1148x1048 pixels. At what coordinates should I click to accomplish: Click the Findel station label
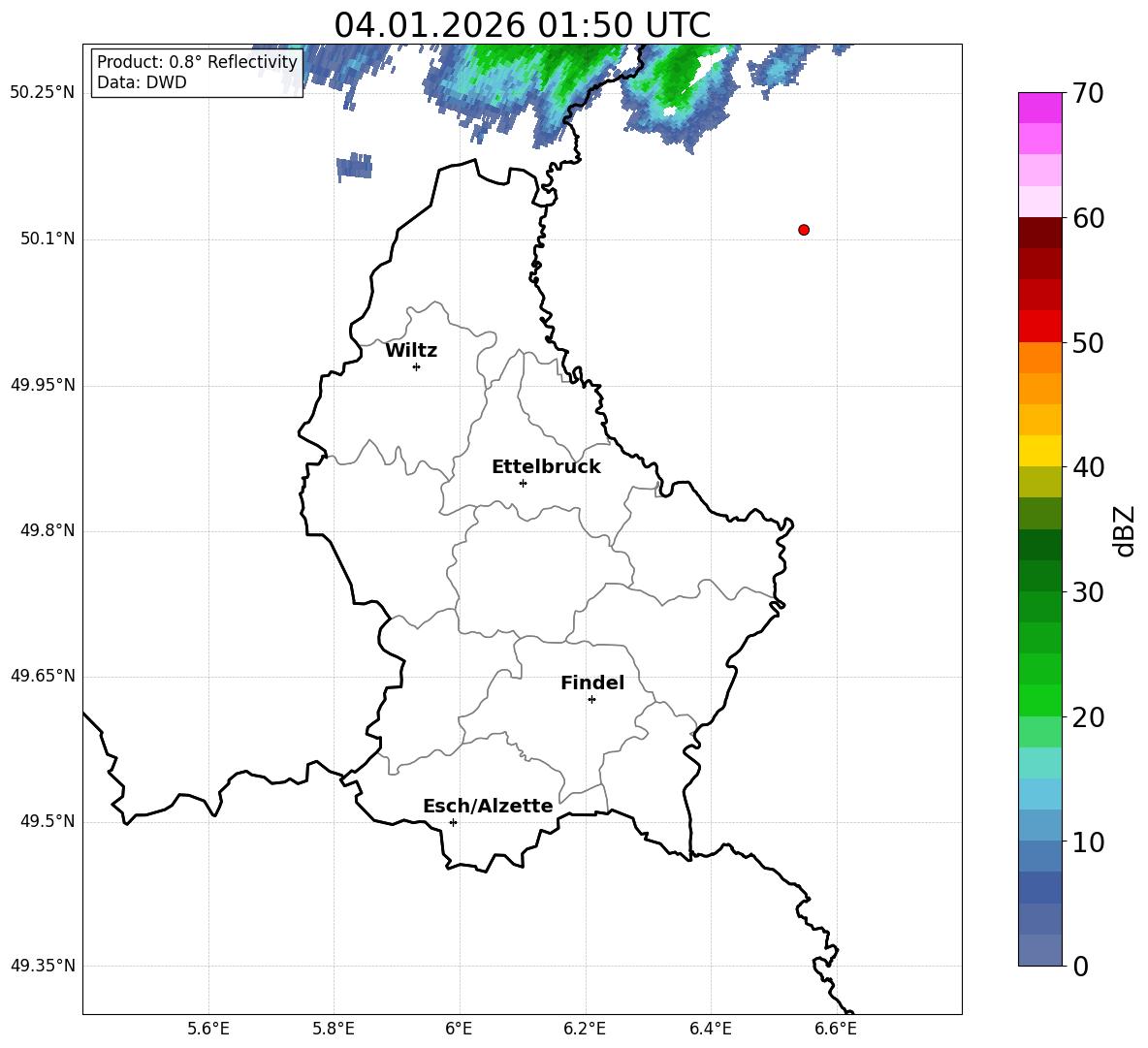[x=592, y=683]
